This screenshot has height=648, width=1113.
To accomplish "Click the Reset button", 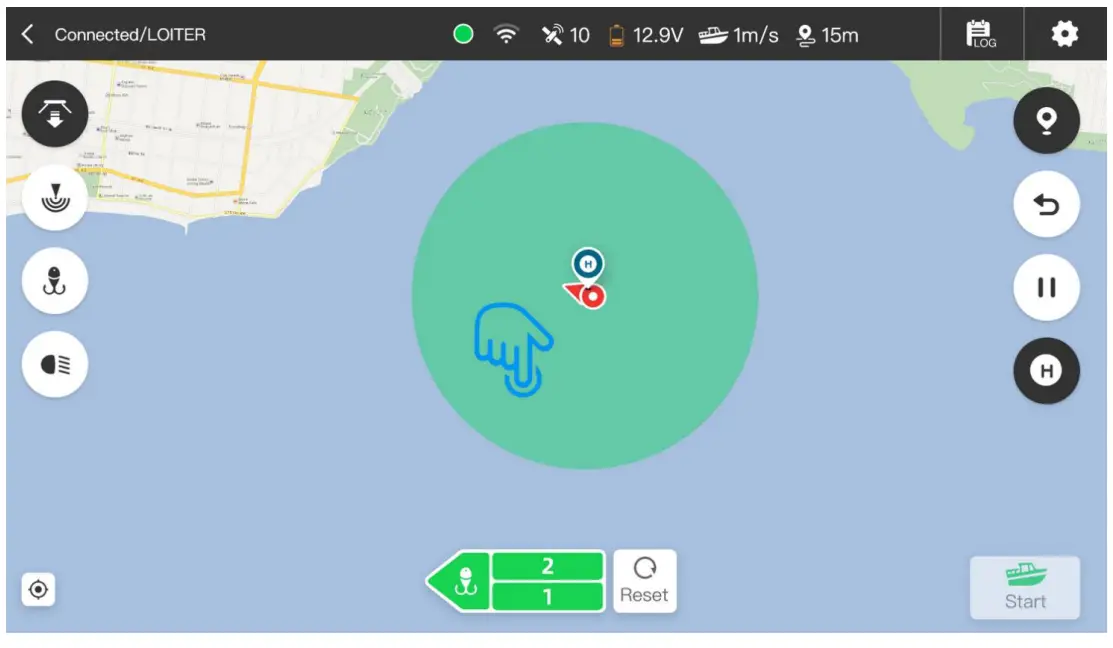I will [645, 581].
